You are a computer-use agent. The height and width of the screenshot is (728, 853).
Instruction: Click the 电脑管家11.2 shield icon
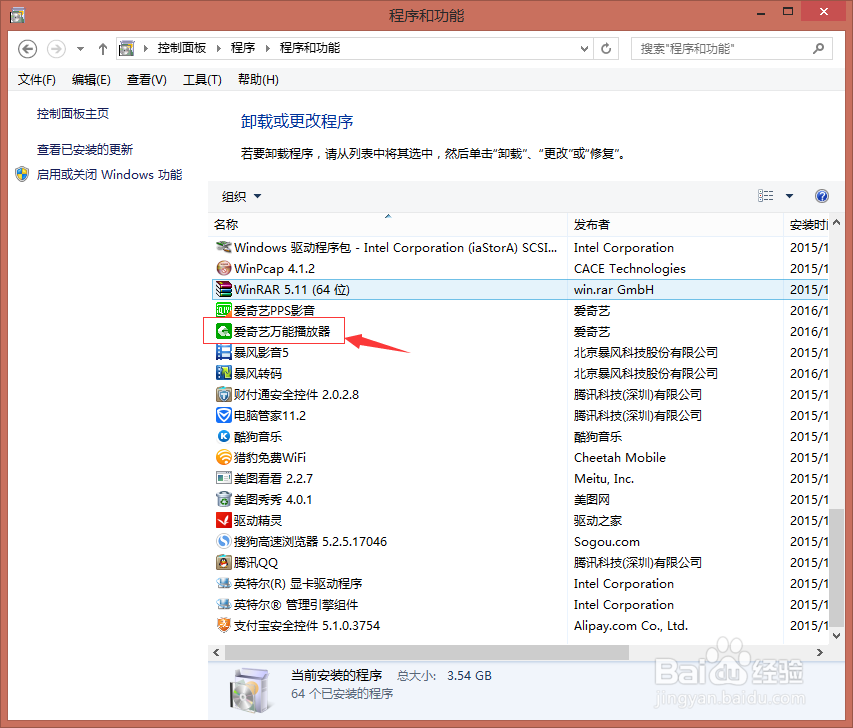(224, 416)
